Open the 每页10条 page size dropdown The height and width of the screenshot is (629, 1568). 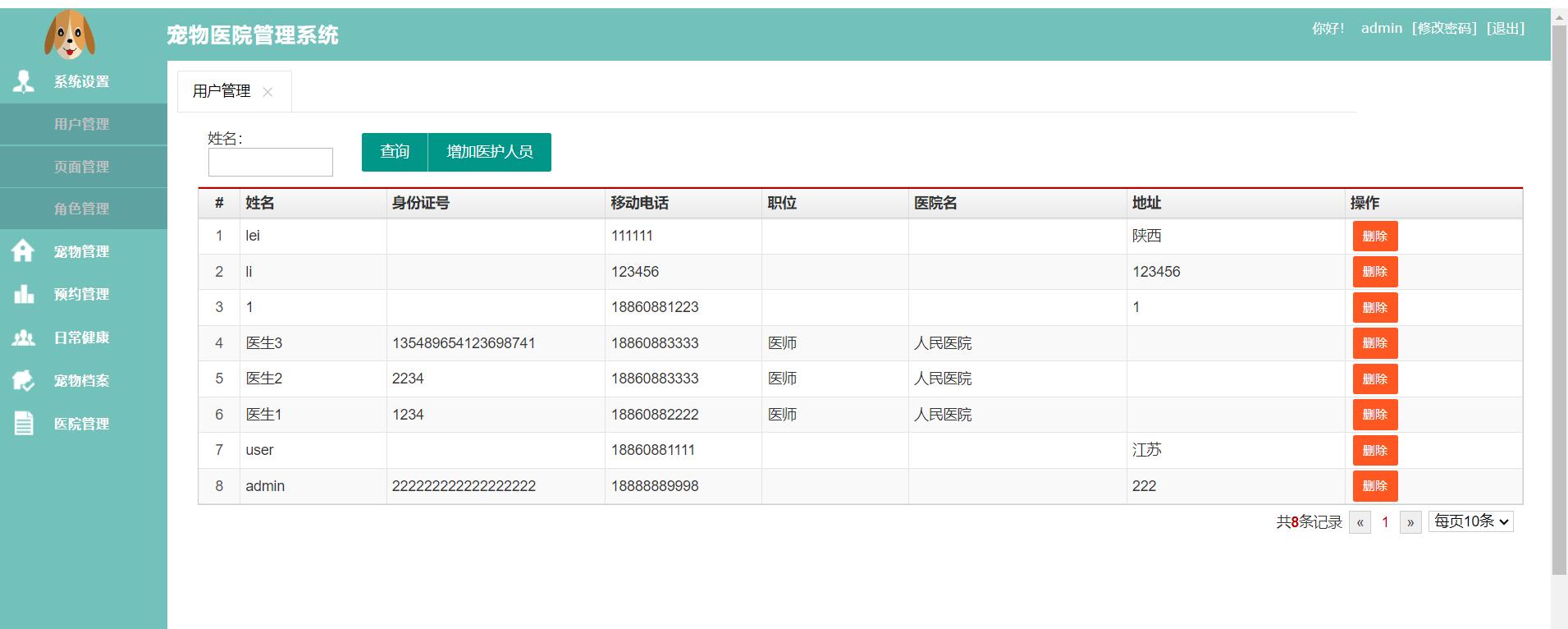click(x=1471, y=521)
